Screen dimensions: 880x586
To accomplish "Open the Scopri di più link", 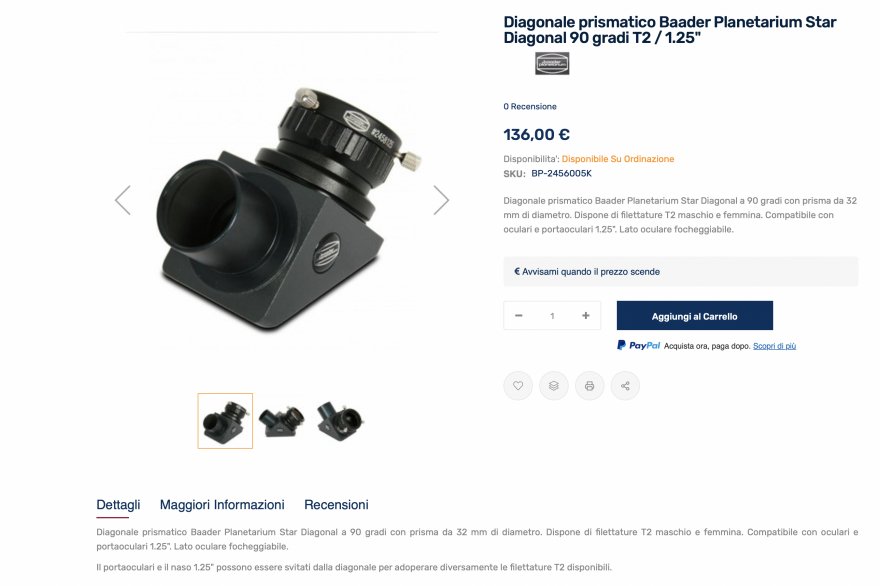I will 774,346.
